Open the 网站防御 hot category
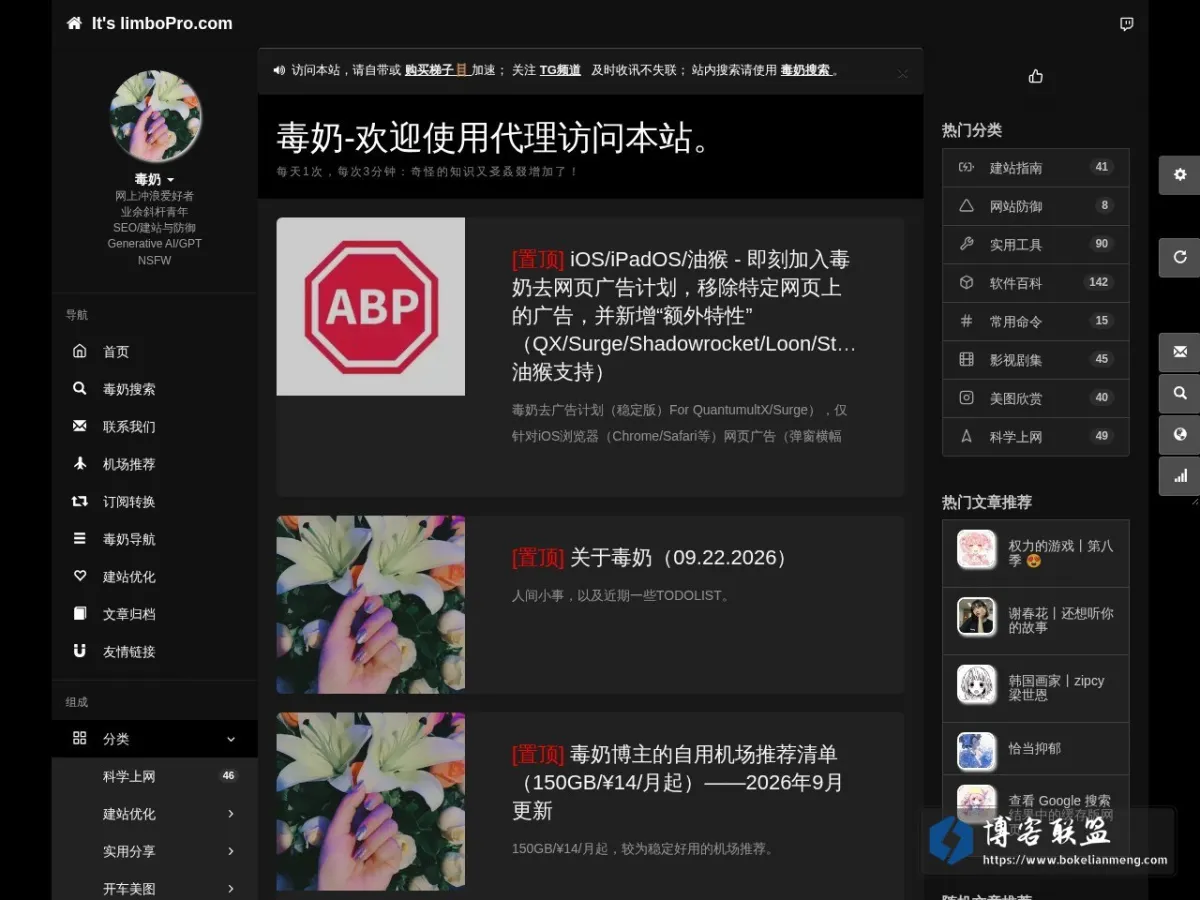Screen dimensions: 1200x900 pos(1035,206)
